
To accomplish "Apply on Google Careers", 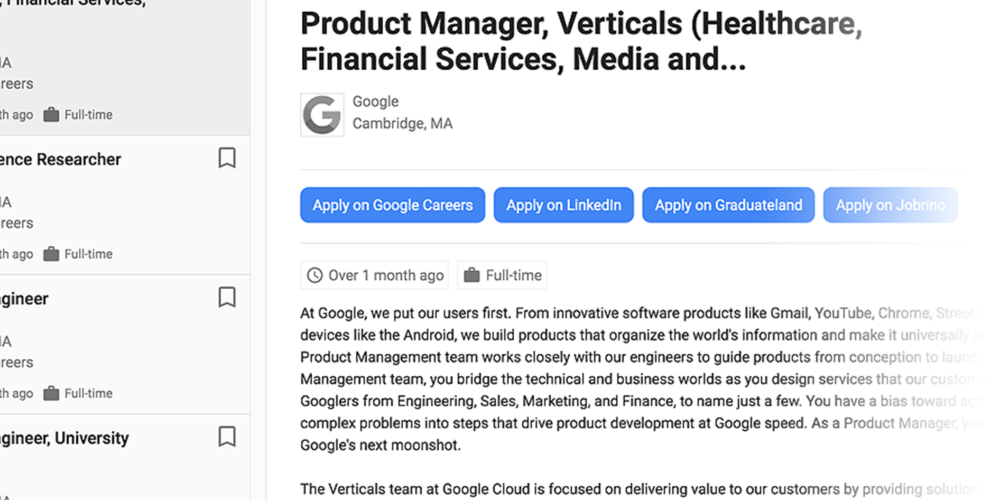I will pyautogui.click(x=392, y=205).
